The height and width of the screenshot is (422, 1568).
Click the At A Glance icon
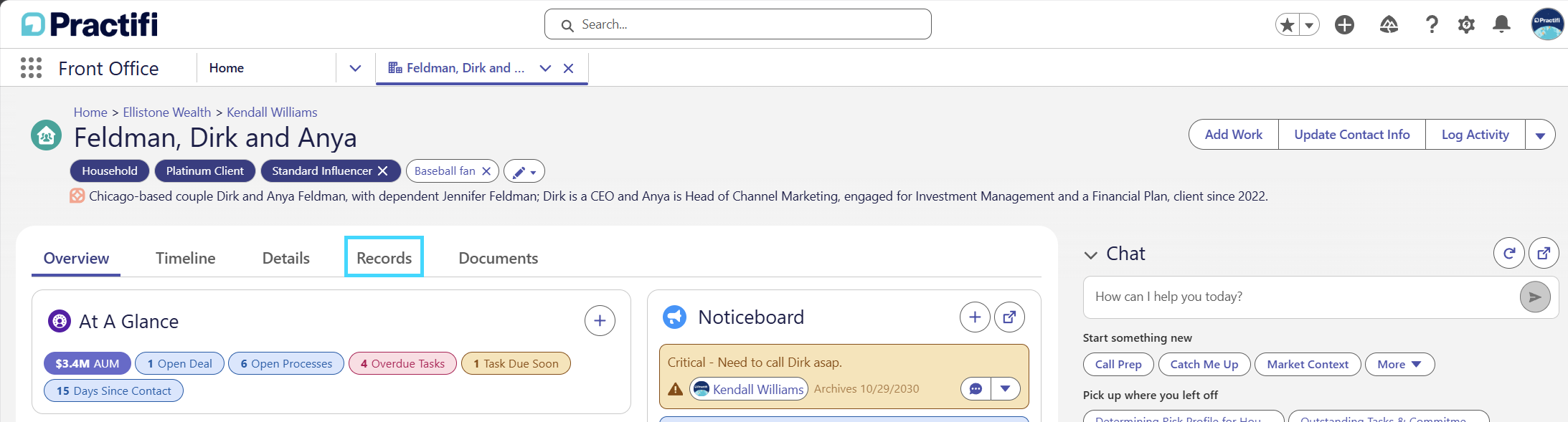pos(60,322)
